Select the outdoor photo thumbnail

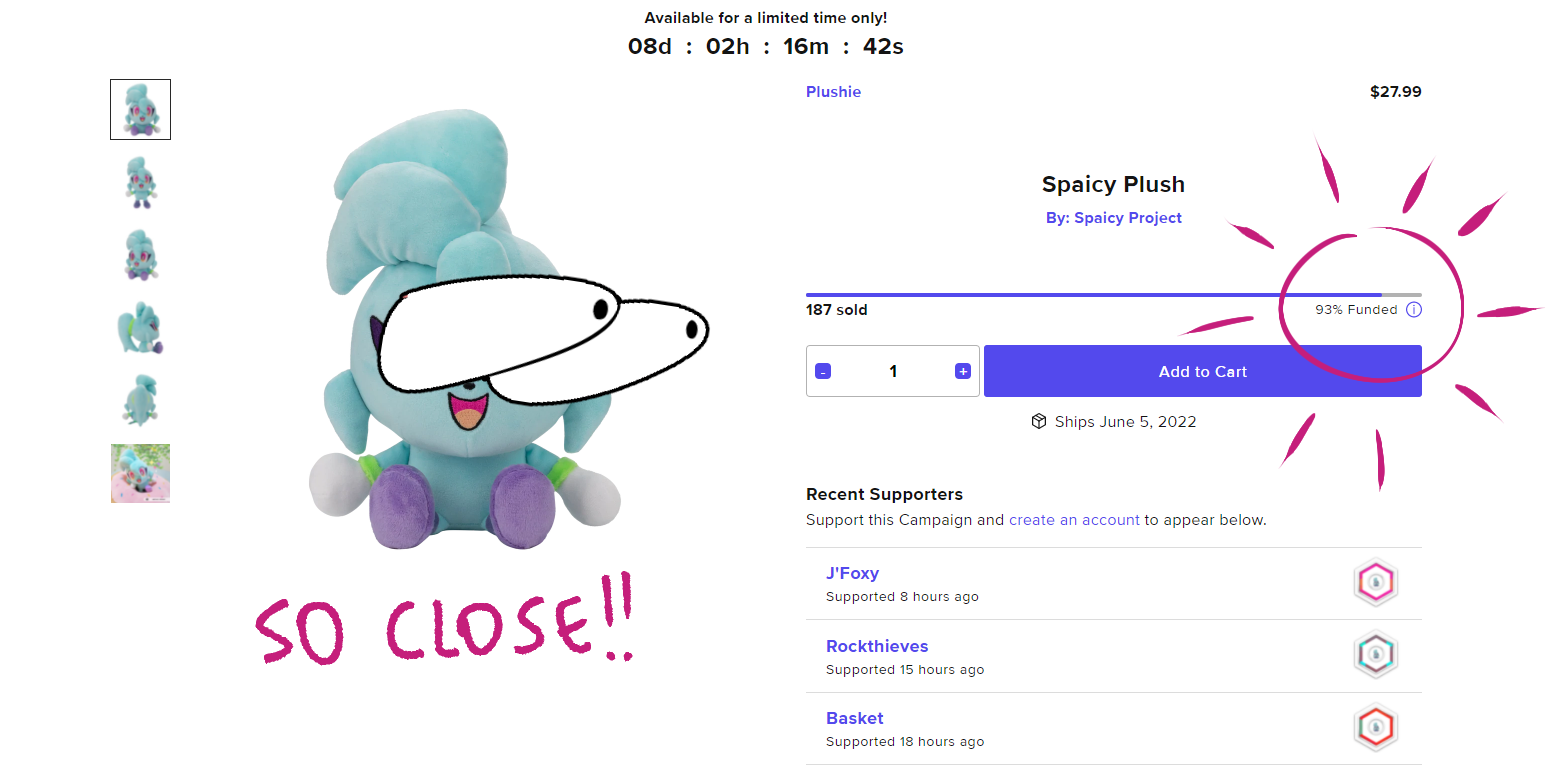140,473
